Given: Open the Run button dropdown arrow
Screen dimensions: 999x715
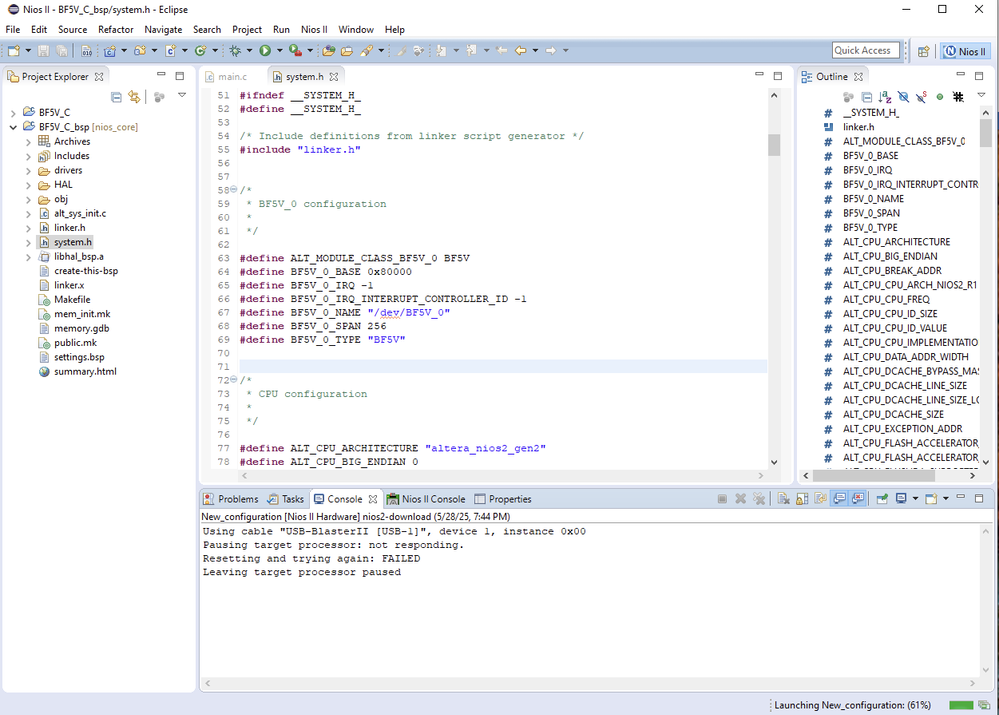Looking at the screenshot, I should click(x=278, y=50).
